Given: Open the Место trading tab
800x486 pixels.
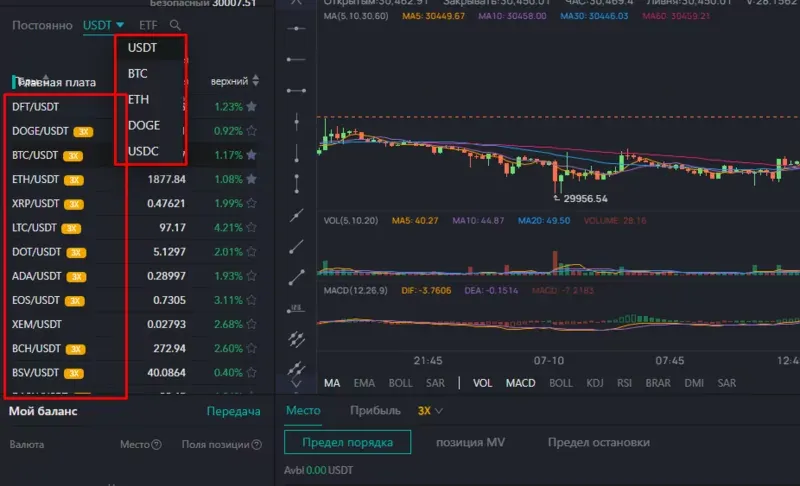Looking at the screenshot, I should 303,411.
